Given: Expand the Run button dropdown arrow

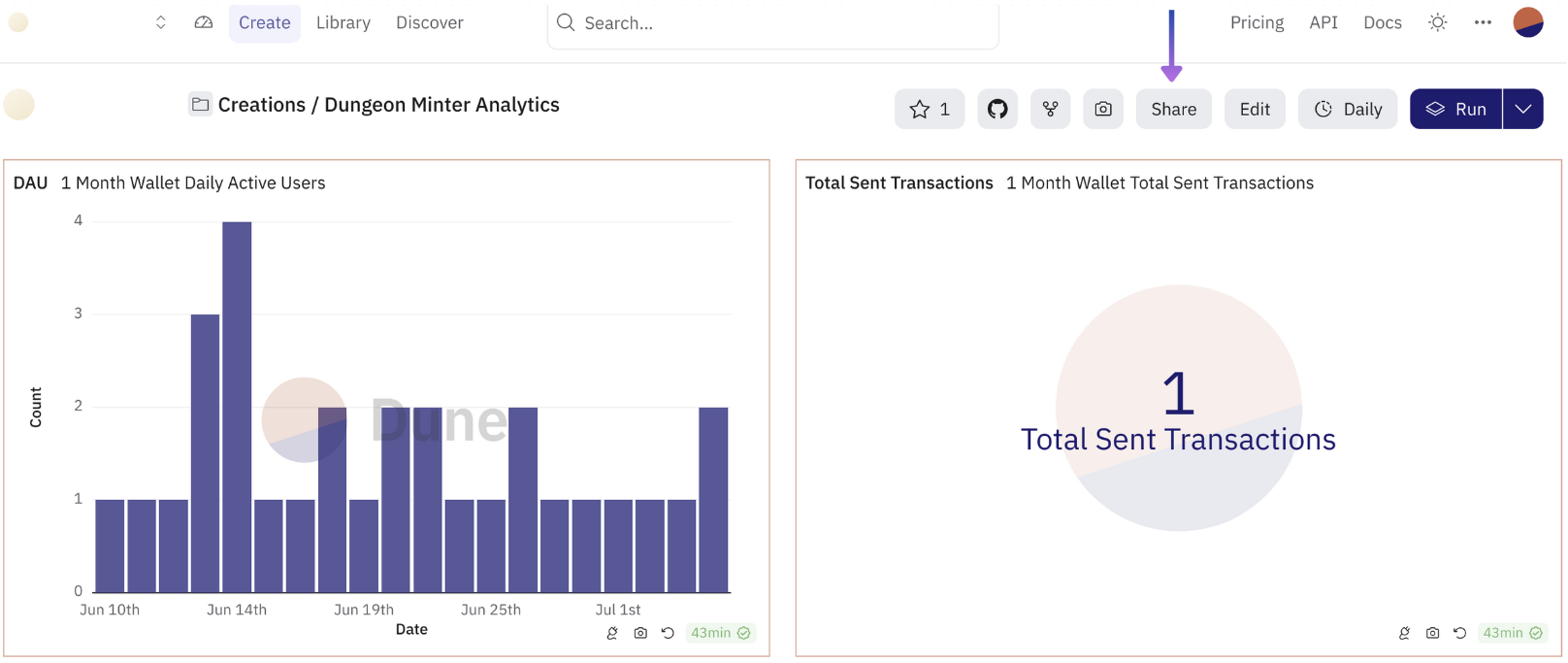Looking at the screenshot, I should click(x=1523, y=110).
